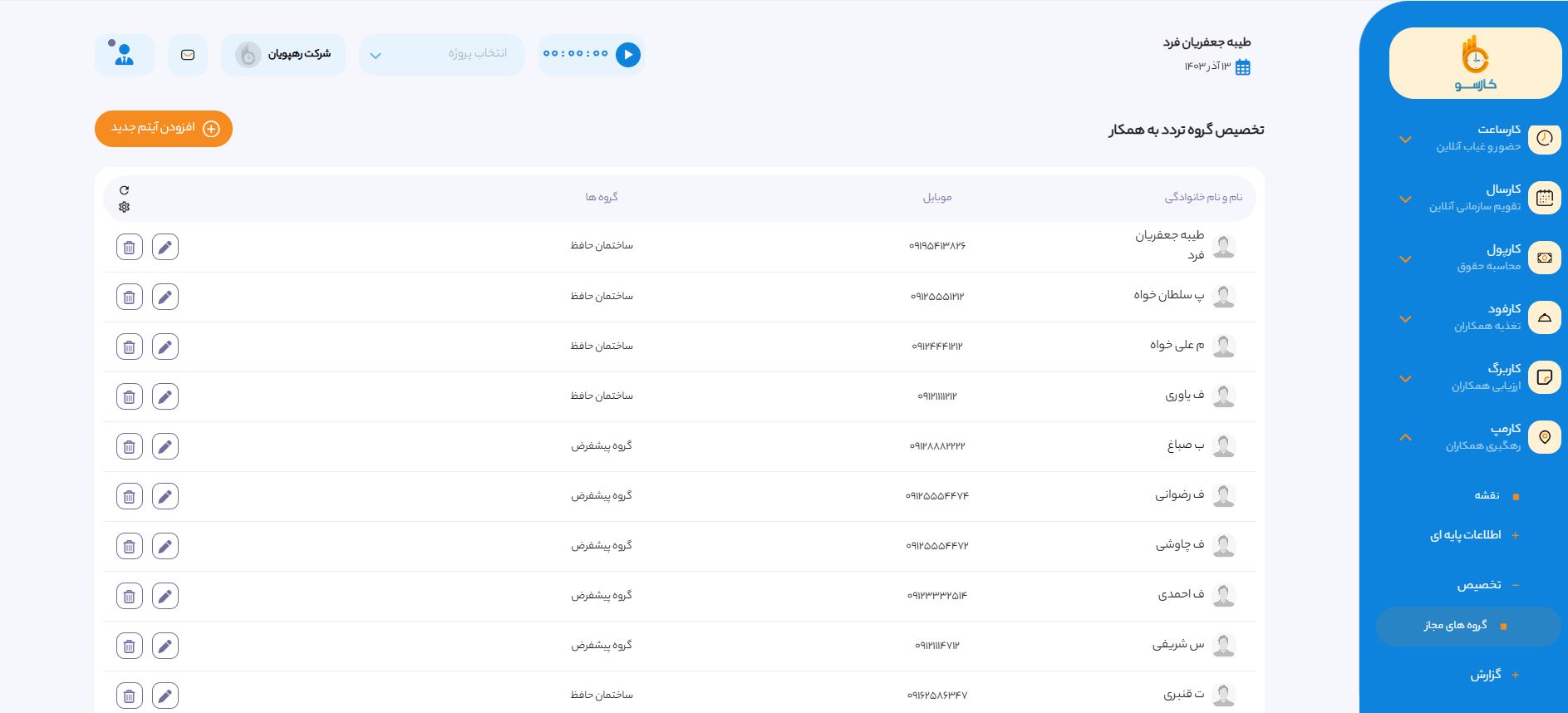
Task: Collapse the کارمپ sidebar section
Action: tap(1405, 437)
